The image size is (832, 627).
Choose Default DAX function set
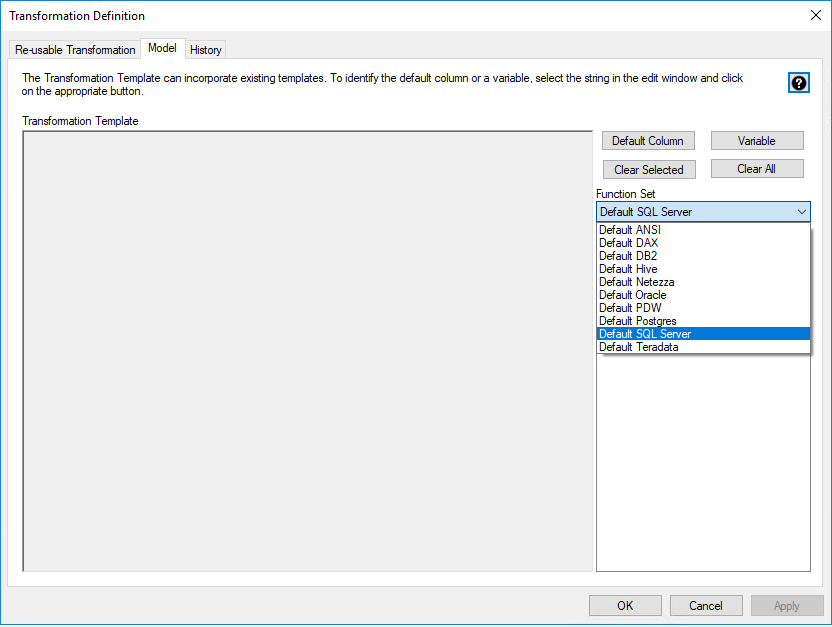tap(628, 243)
